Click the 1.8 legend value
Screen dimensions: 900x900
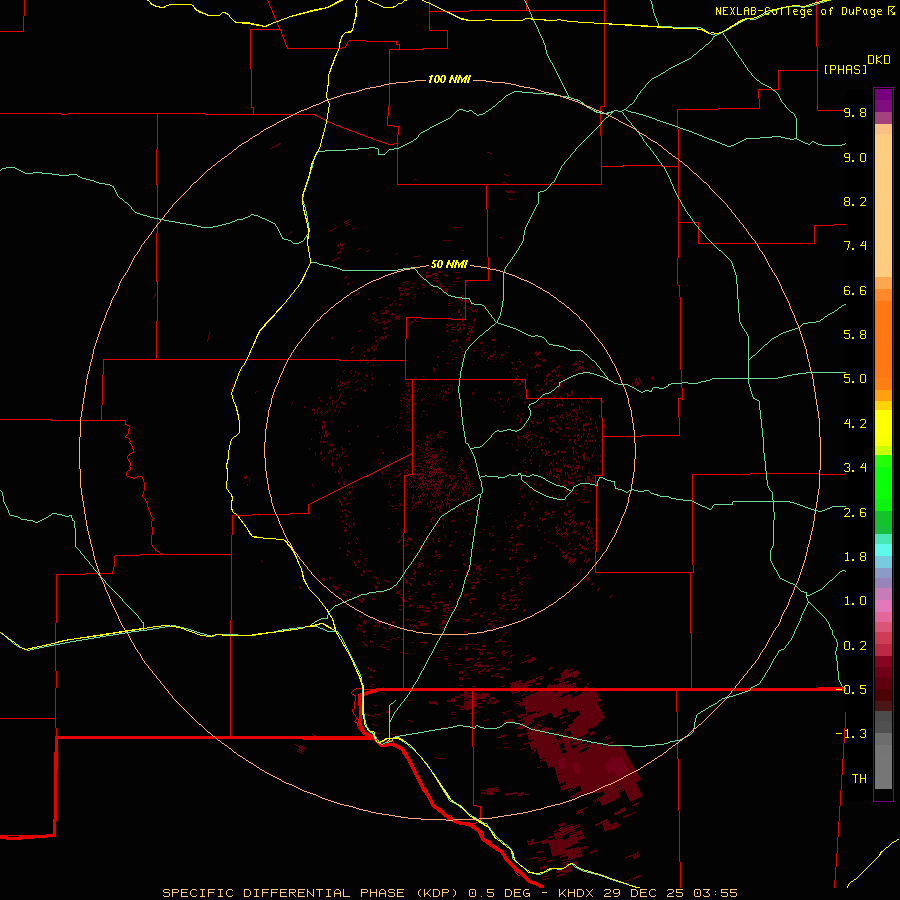tap(855, 557)
